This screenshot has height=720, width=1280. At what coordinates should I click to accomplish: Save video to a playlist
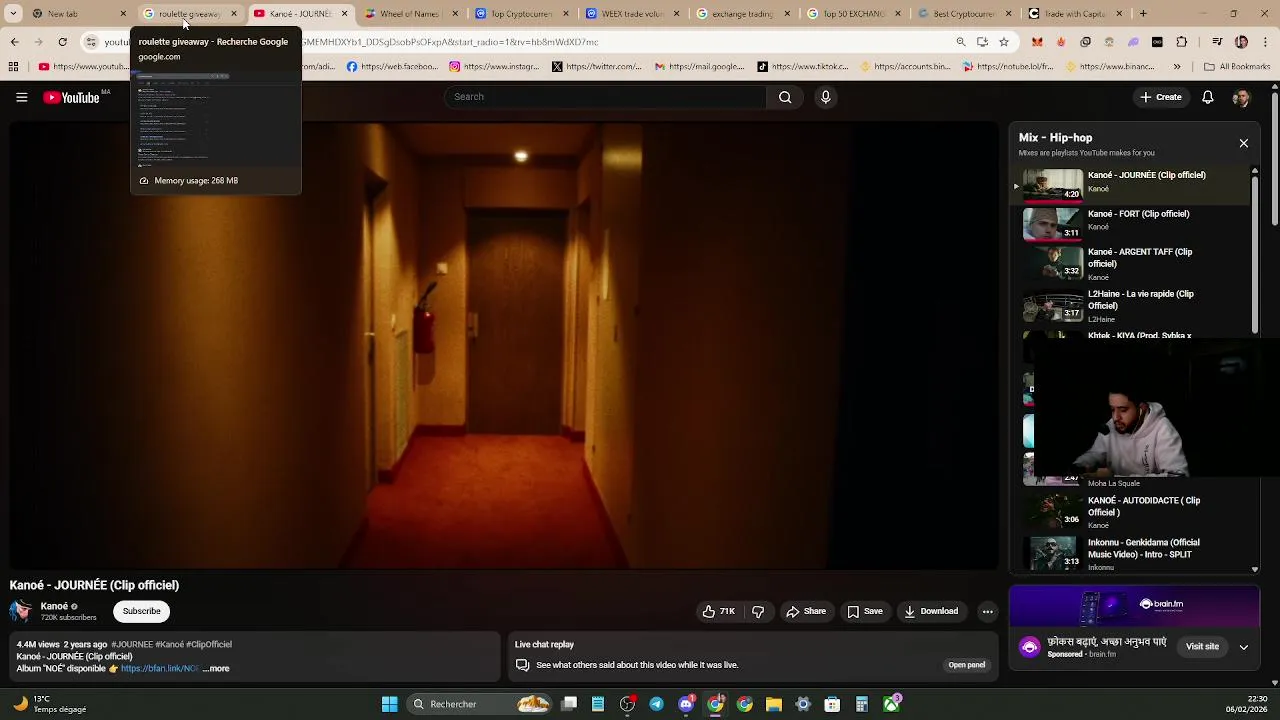tap(865, 611)
